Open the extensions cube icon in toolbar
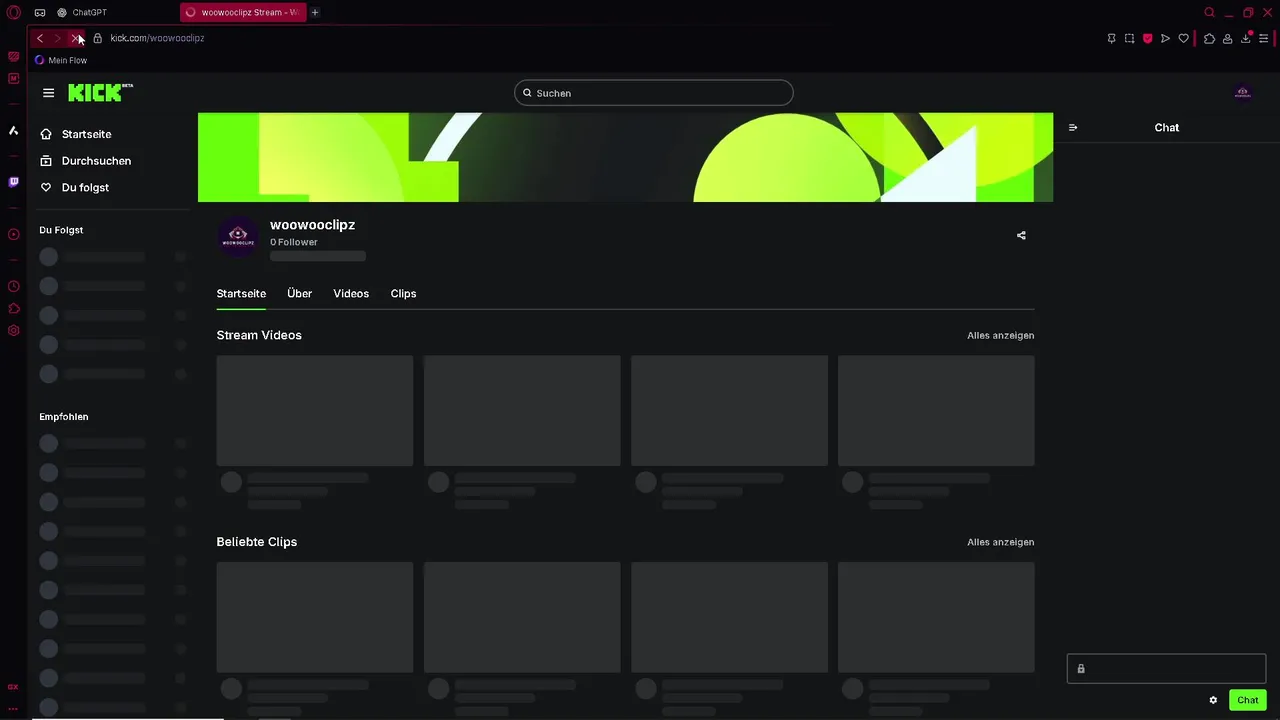The width and height of the screenshot is (1280, 720). pyautogui.click(x=1209, y=39)
